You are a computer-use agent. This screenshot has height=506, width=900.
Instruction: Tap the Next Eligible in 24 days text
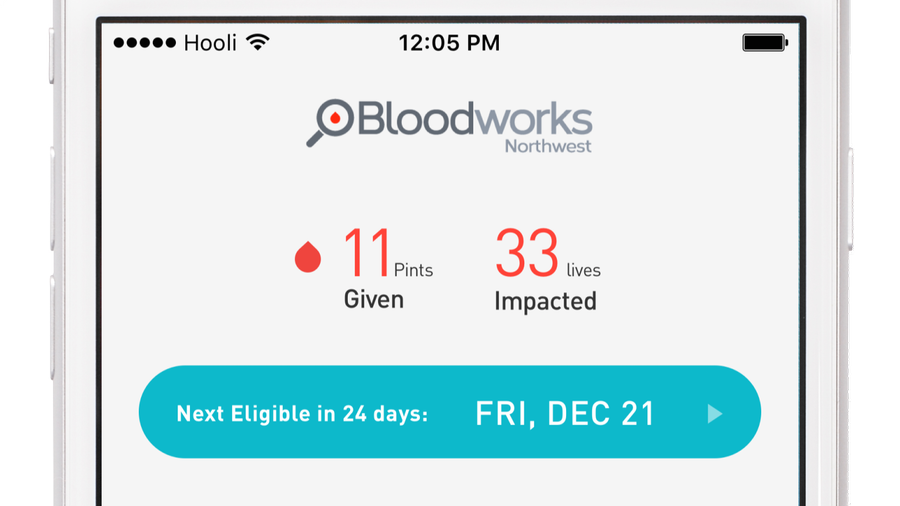(x=302, y=413)
